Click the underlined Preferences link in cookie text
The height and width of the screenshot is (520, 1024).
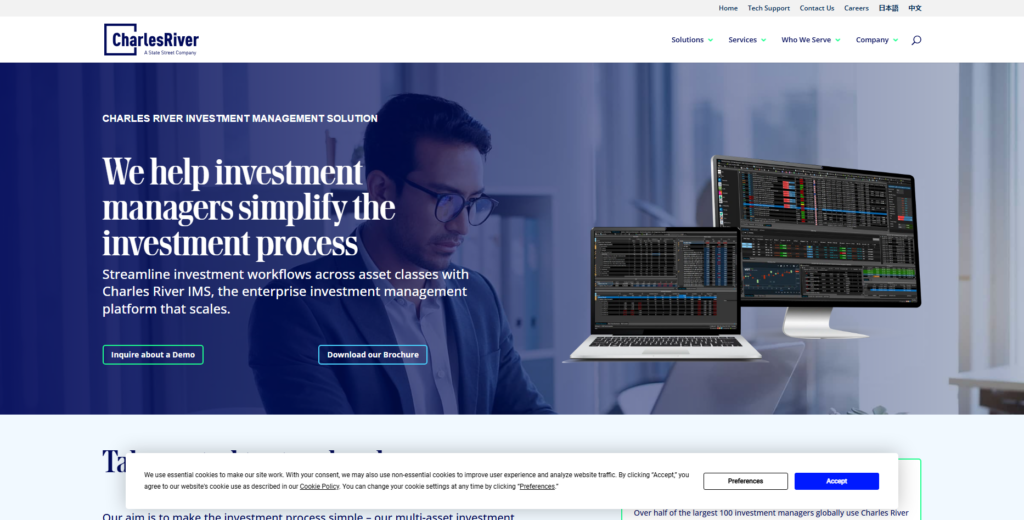coord(537,487)
